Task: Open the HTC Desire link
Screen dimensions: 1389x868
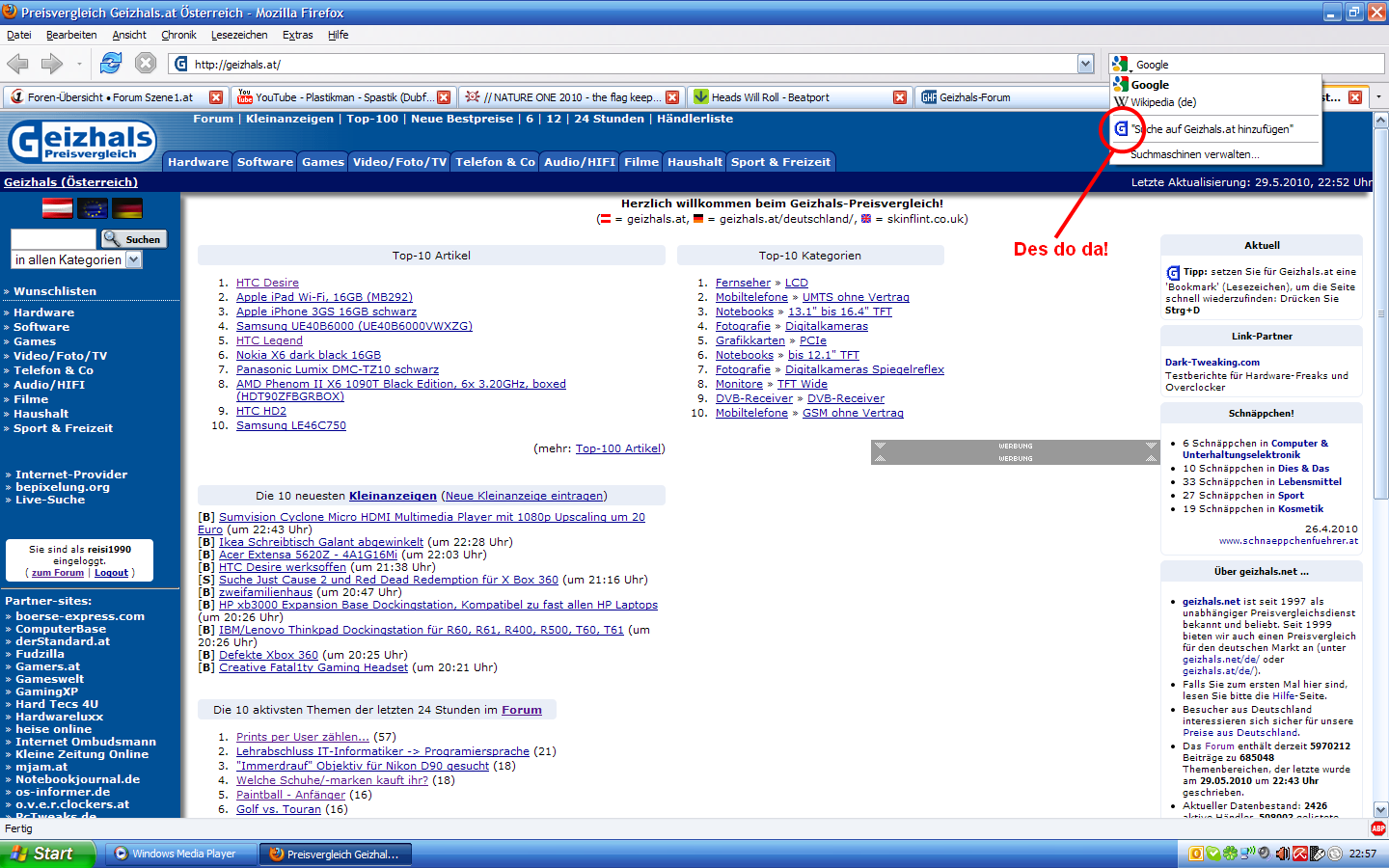Action: (267, 284)
